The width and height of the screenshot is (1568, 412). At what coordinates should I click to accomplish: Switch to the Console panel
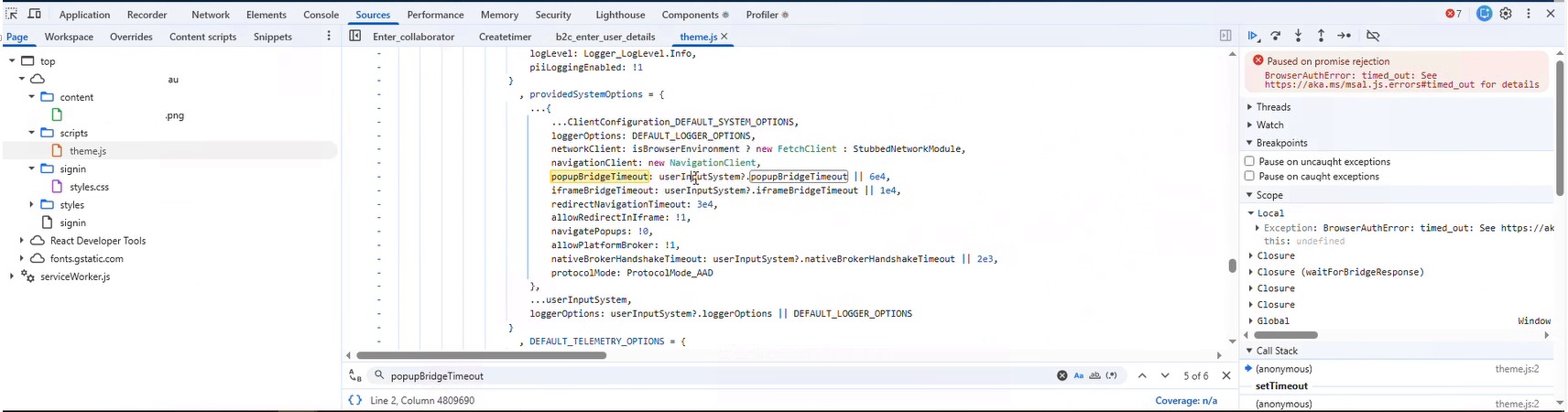click(321, 15)
